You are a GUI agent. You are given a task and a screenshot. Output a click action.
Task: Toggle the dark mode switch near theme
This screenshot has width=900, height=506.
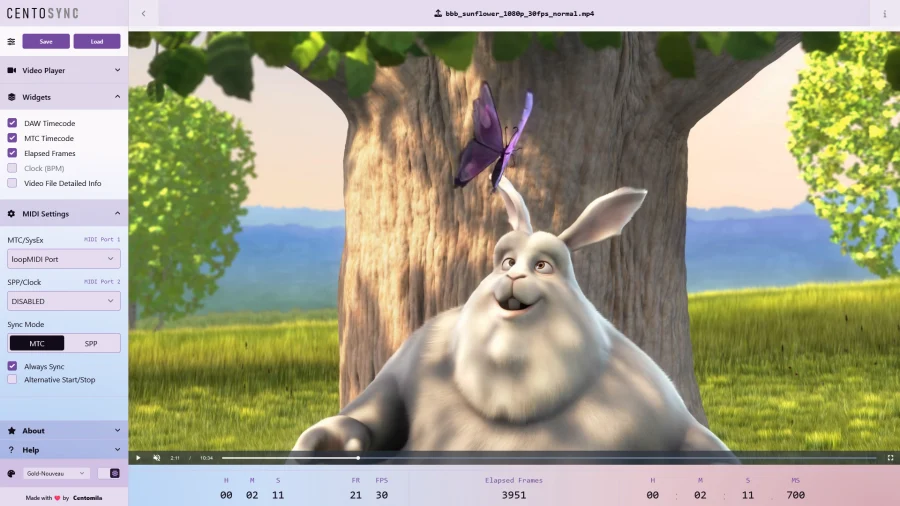click(x=109, y=473)
